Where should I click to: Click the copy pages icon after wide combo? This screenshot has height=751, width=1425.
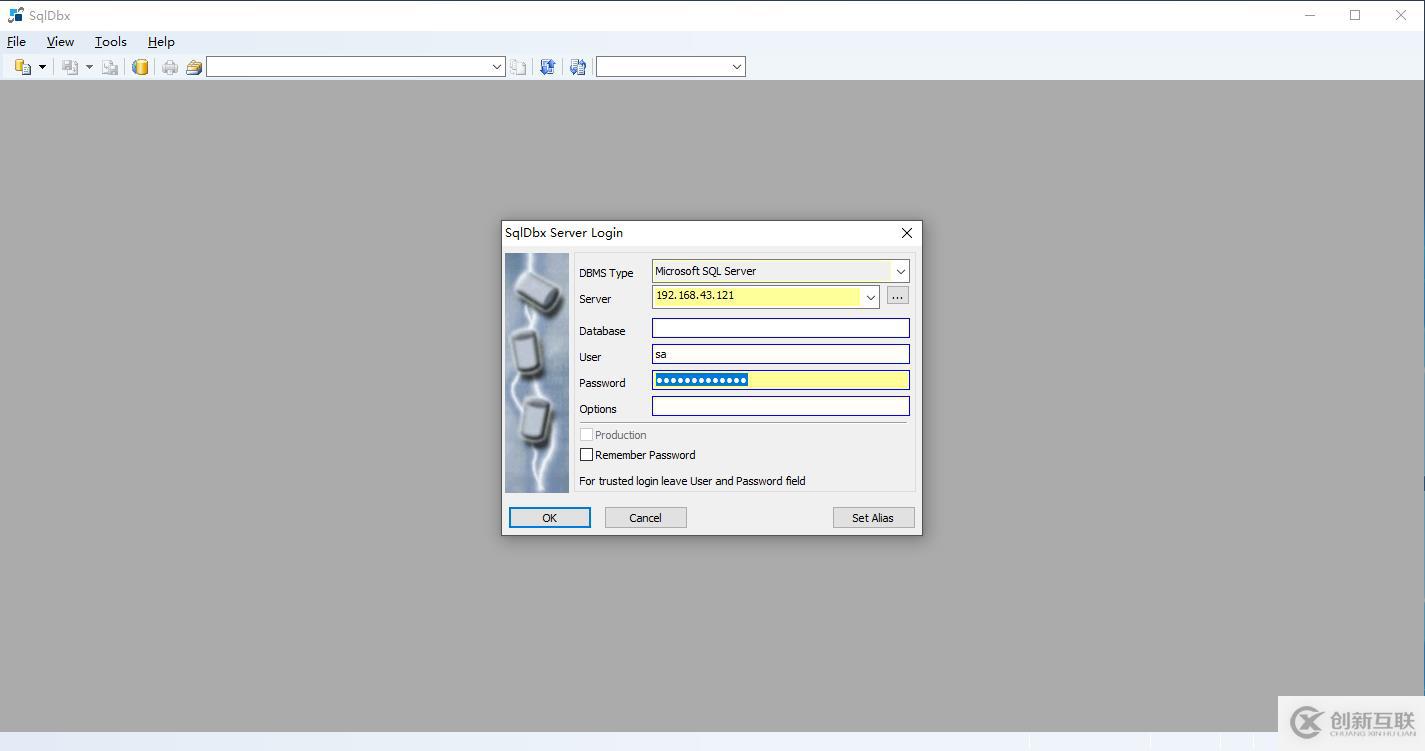[x=518, y=67]
